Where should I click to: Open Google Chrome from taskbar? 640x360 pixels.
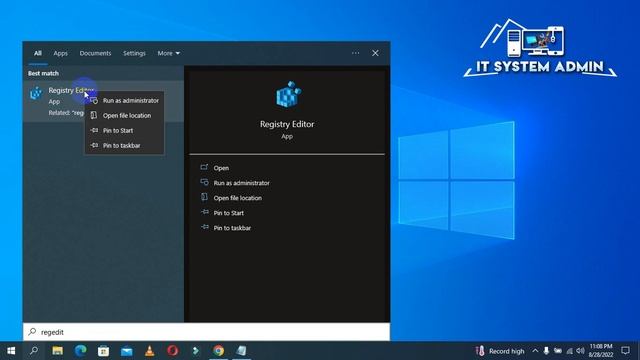pos(218,351)
